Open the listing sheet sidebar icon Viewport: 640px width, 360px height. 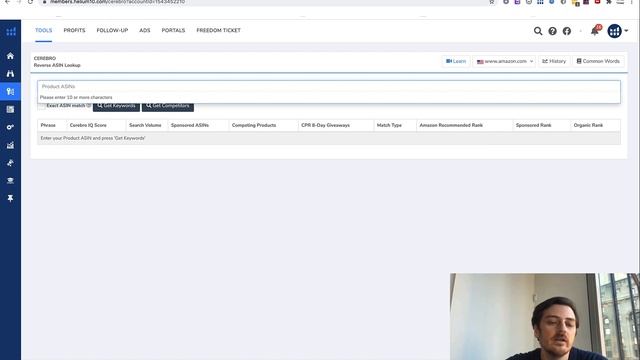(x=10, y=109)
